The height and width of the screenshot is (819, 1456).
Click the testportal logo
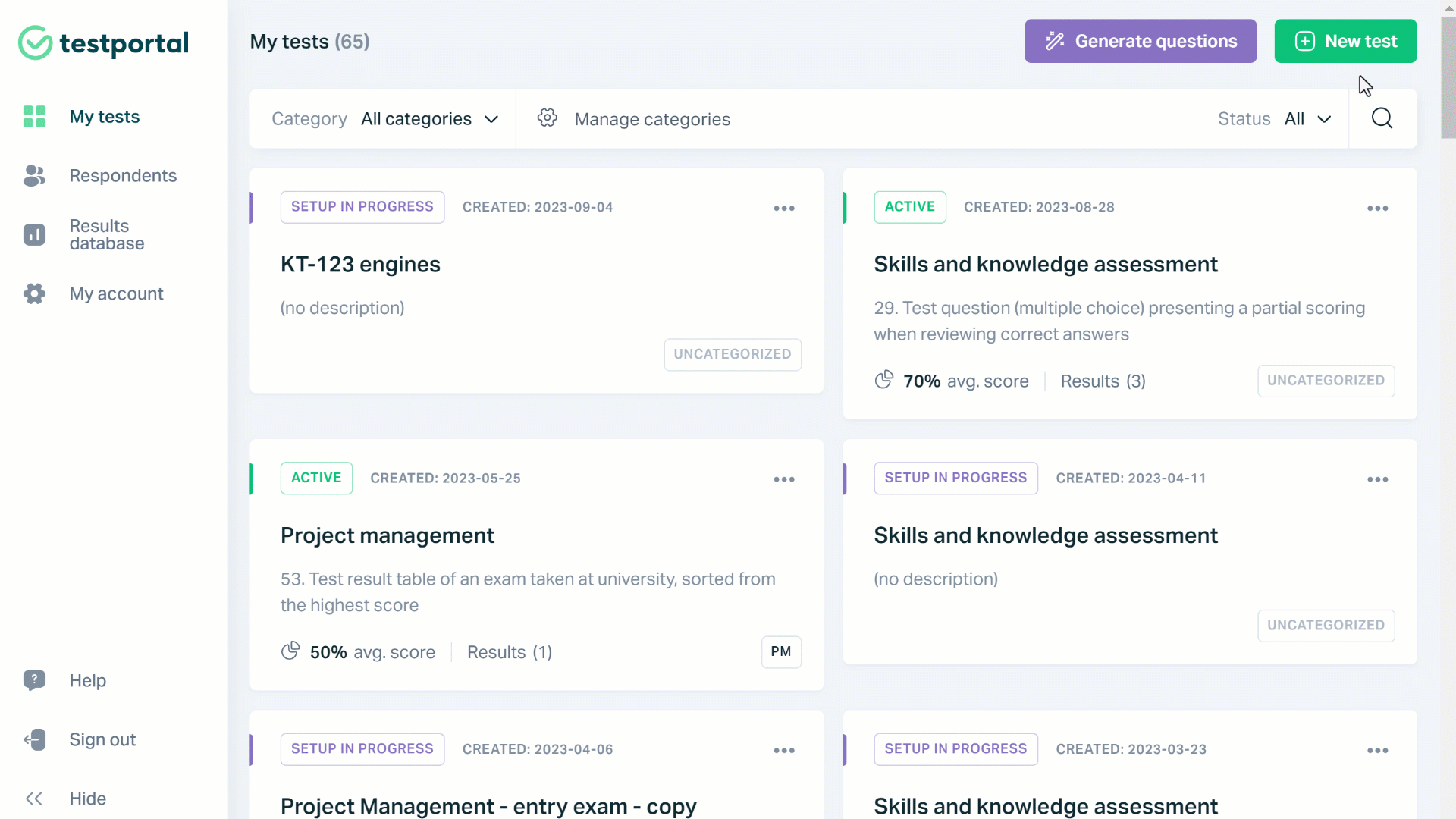(x=104, y=42)
